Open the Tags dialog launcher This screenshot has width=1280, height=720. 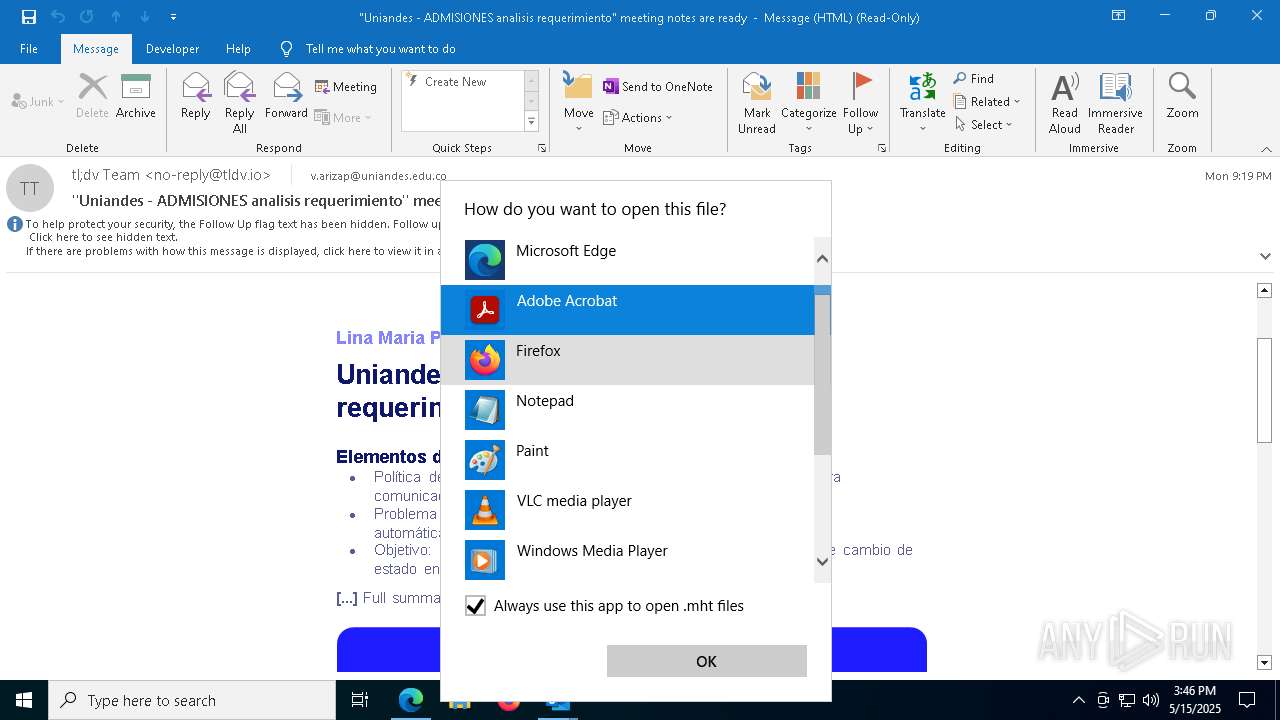pos(882,148)
